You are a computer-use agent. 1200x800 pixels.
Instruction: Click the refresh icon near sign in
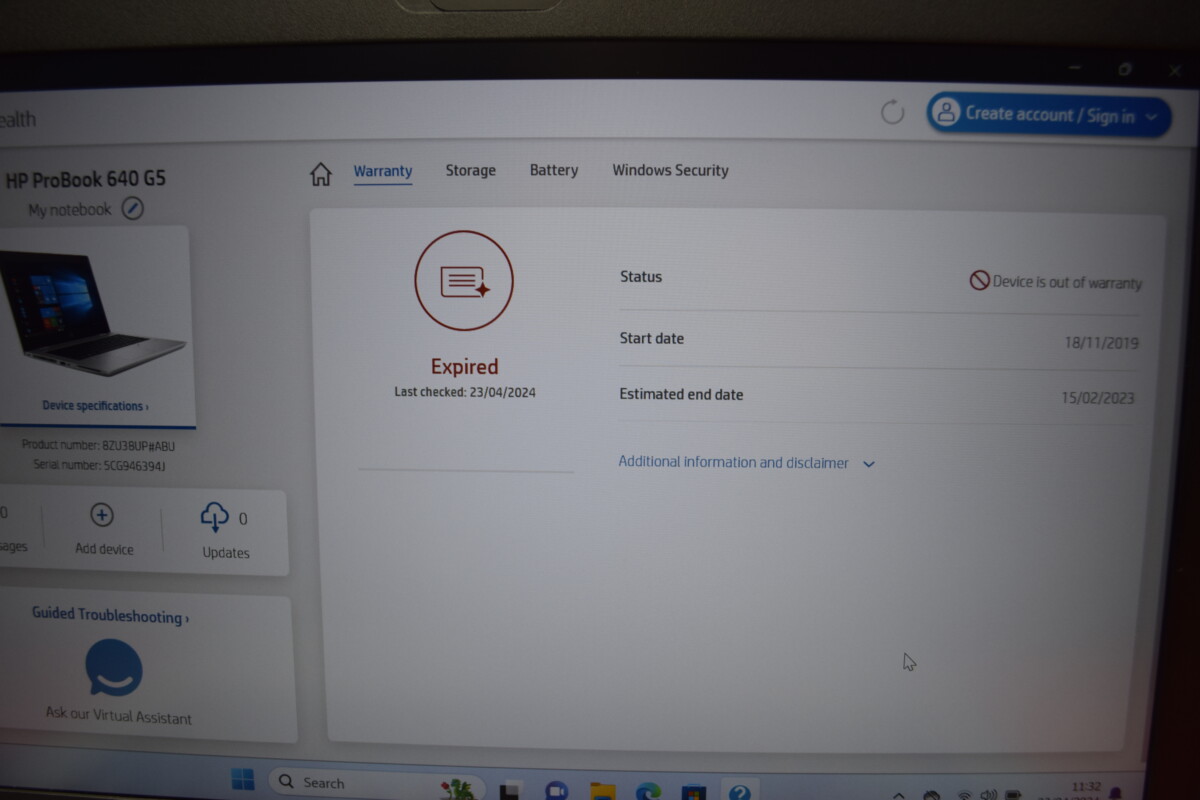pos(892,112)
